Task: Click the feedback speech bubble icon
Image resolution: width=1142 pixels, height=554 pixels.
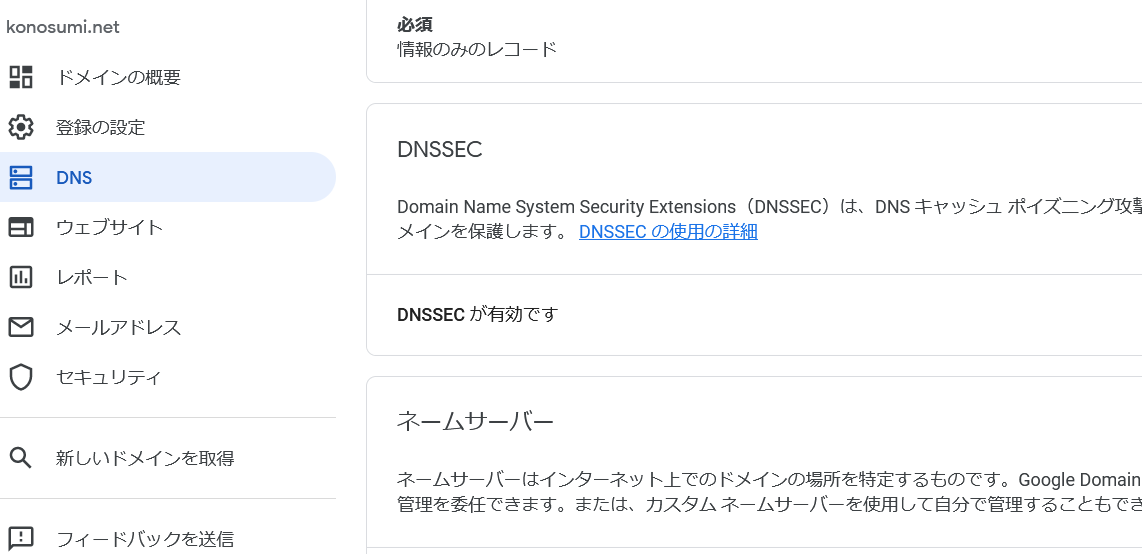Action: [x=20, y=539]
